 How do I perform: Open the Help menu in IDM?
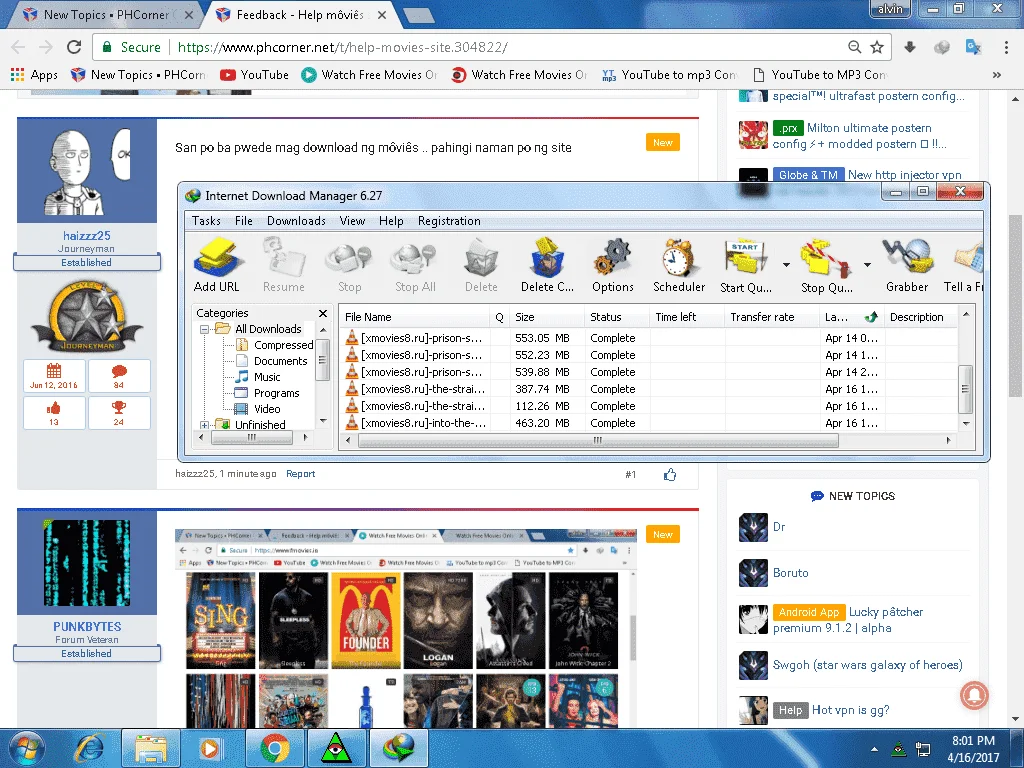pos(391,221)
